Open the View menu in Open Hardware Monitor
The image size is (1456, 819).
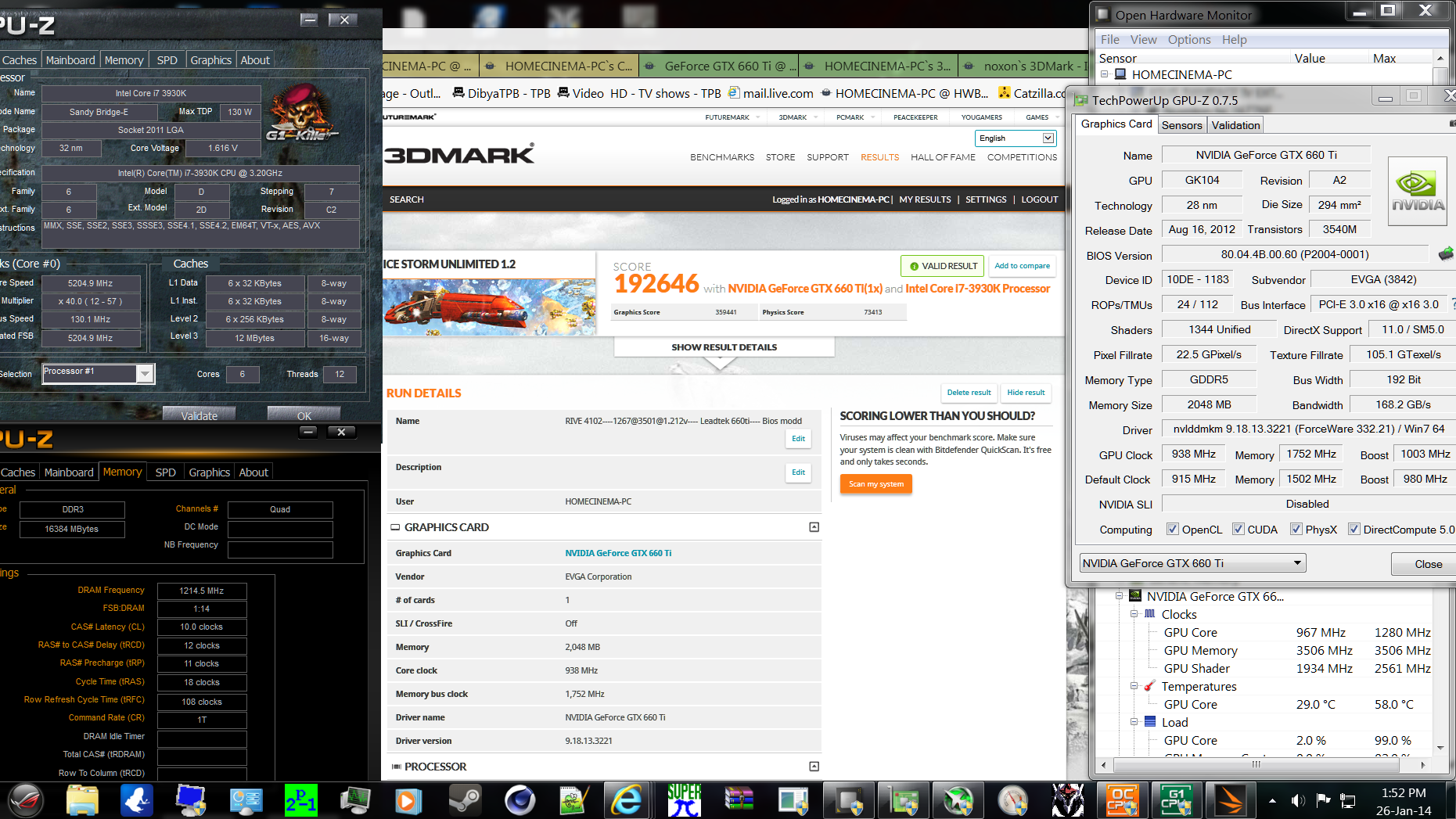click(1143, 40)
